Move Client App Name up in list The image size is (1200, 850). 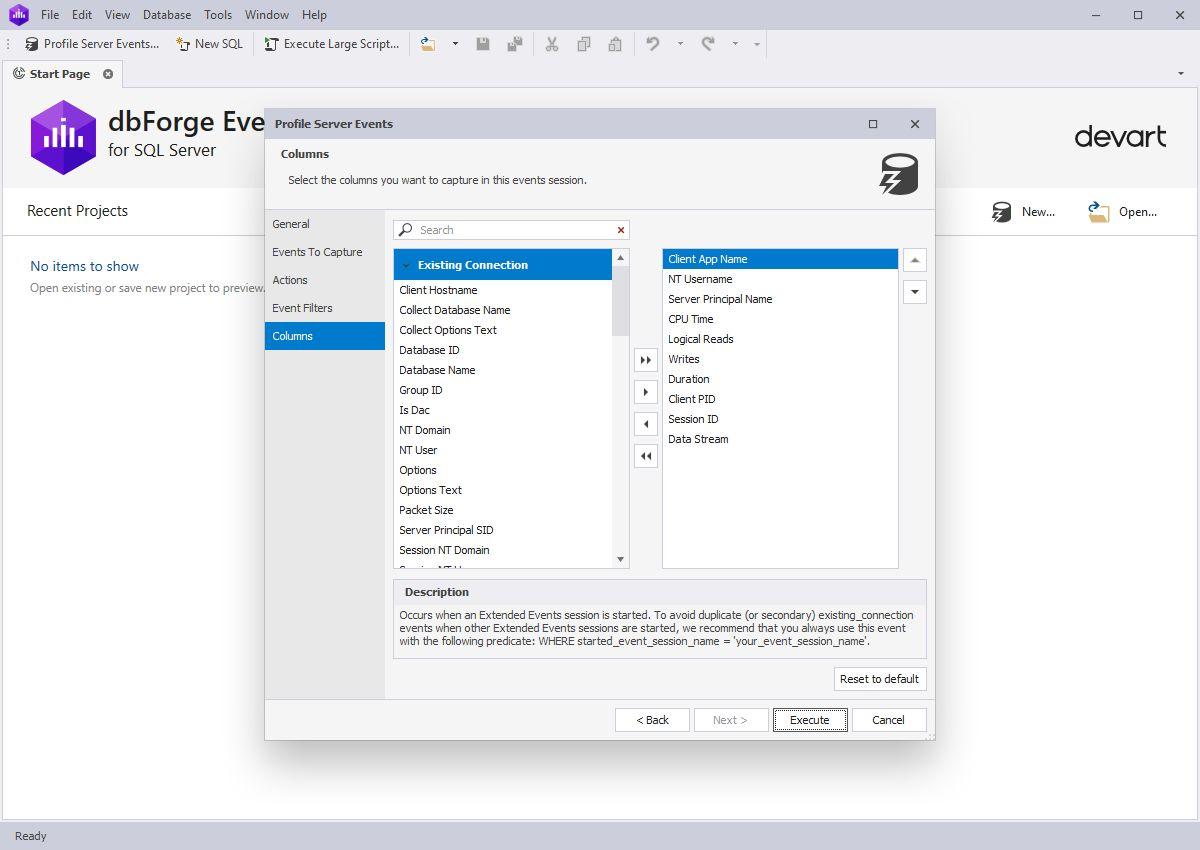[914, 260]
